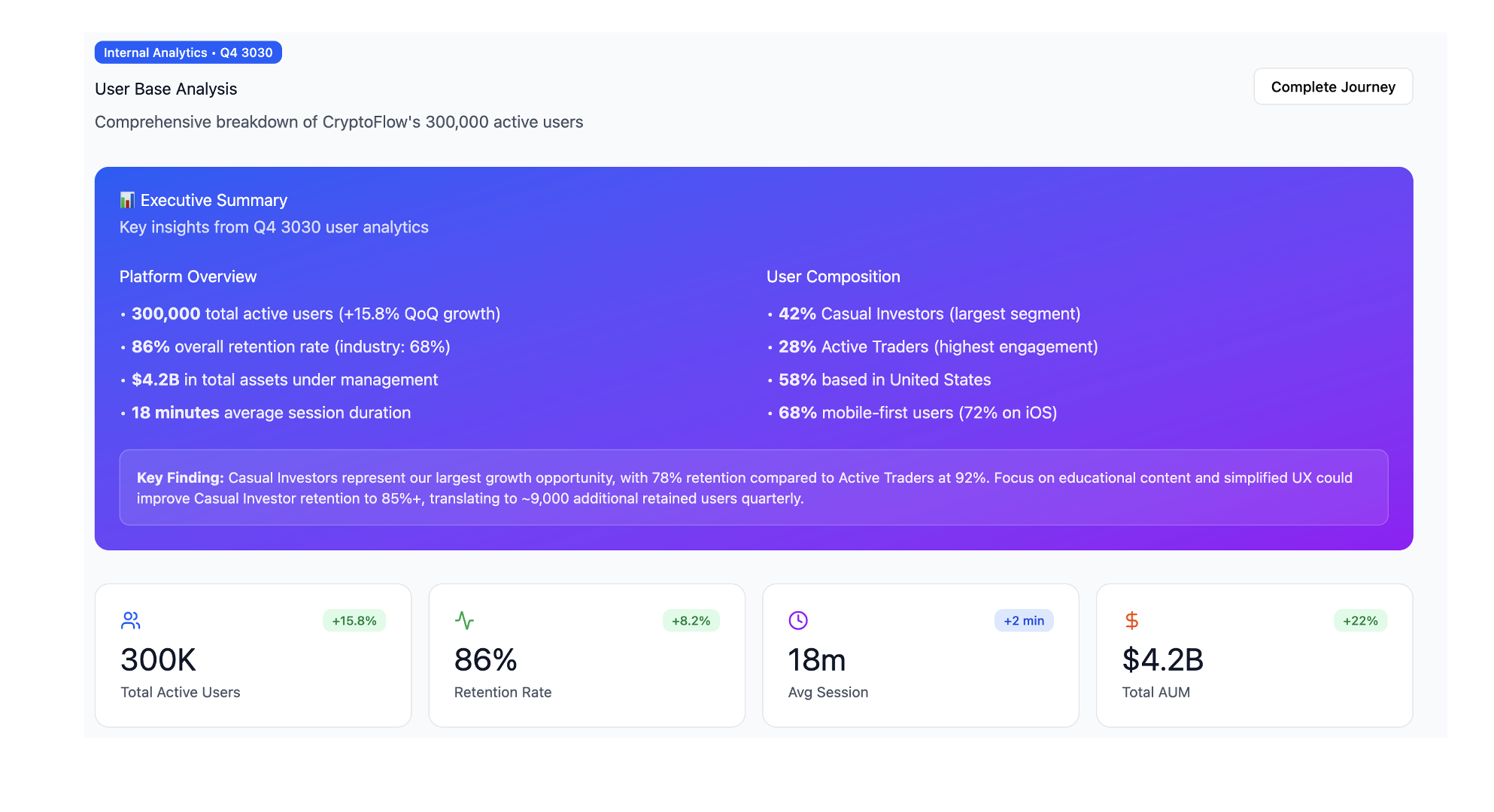Screen dimensions: 1494x812
Task: Click the Total AUM label
Action: 1156,692
